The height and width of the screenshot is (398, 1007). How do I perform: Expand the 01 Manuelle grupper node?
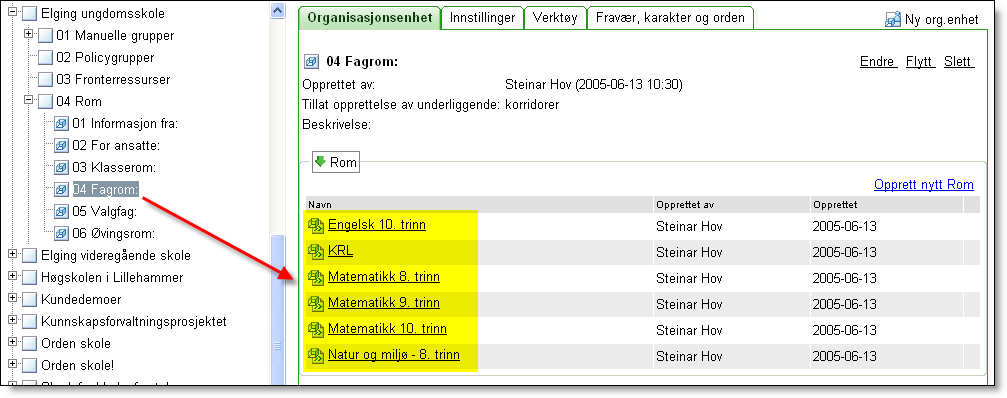[28, 34]
